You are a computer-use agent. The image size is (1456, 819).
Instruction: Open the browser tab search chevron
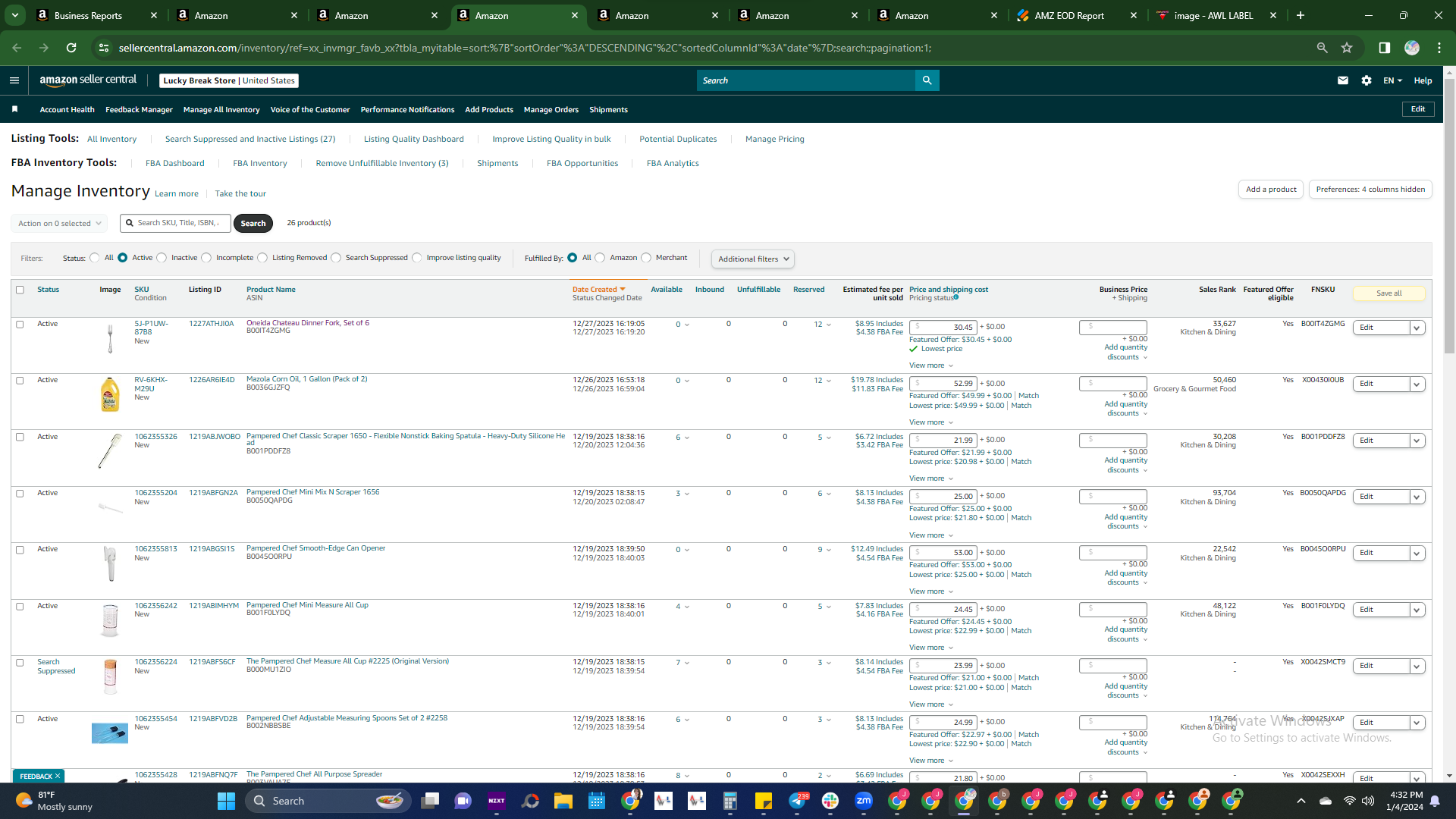(15, 15)
